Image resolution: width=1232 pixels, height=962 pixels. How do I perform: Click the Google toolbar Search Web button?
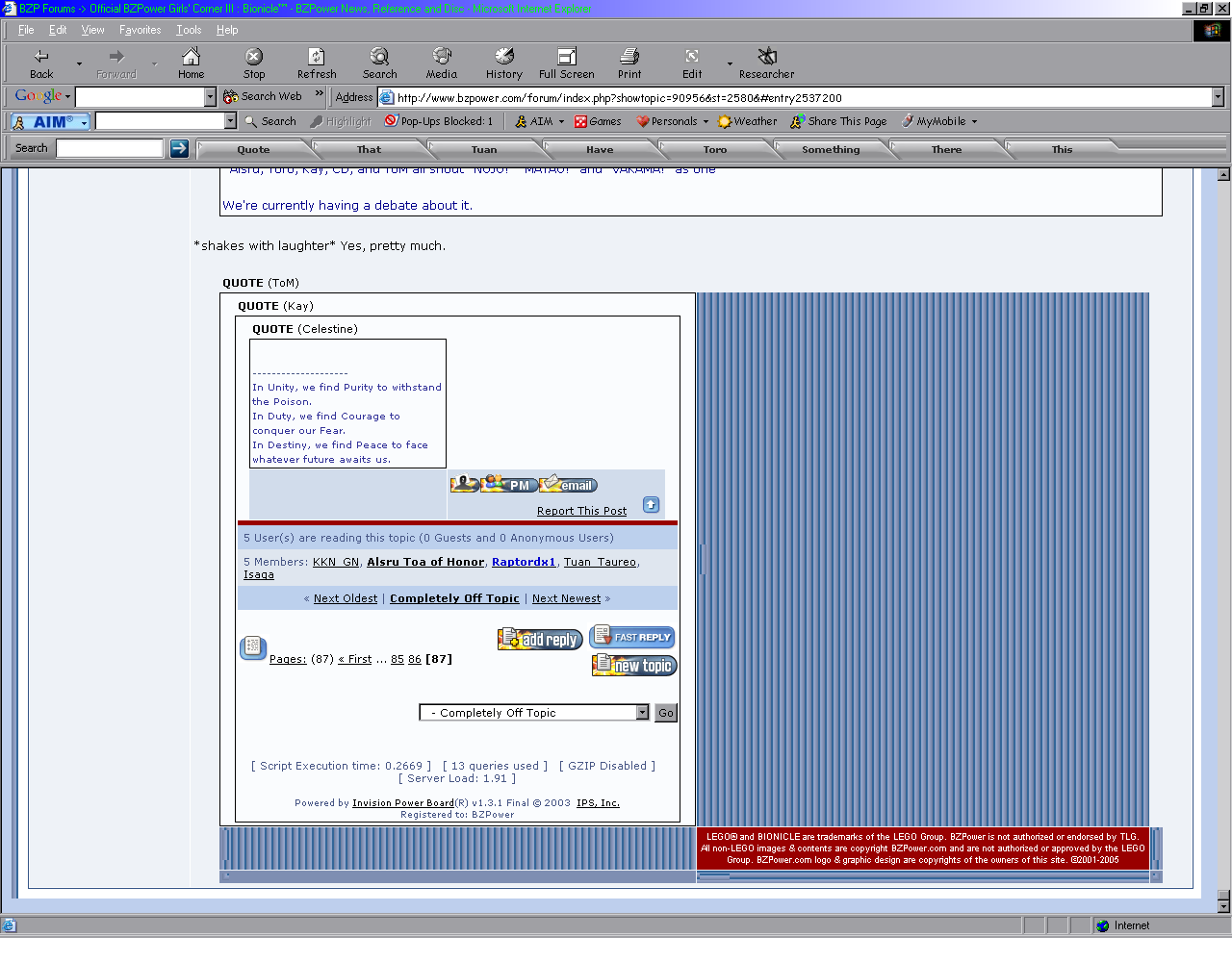(x=263, y=96)
